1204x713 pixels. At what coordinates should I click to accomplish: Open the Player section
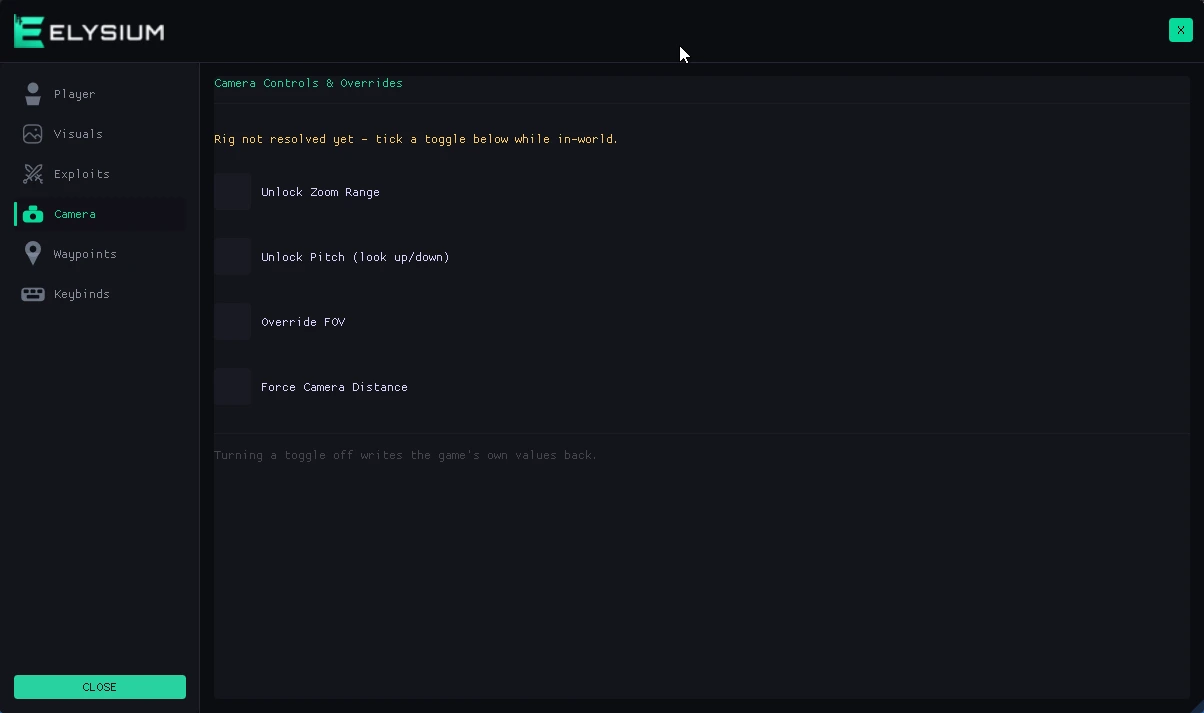click(100, 94)
